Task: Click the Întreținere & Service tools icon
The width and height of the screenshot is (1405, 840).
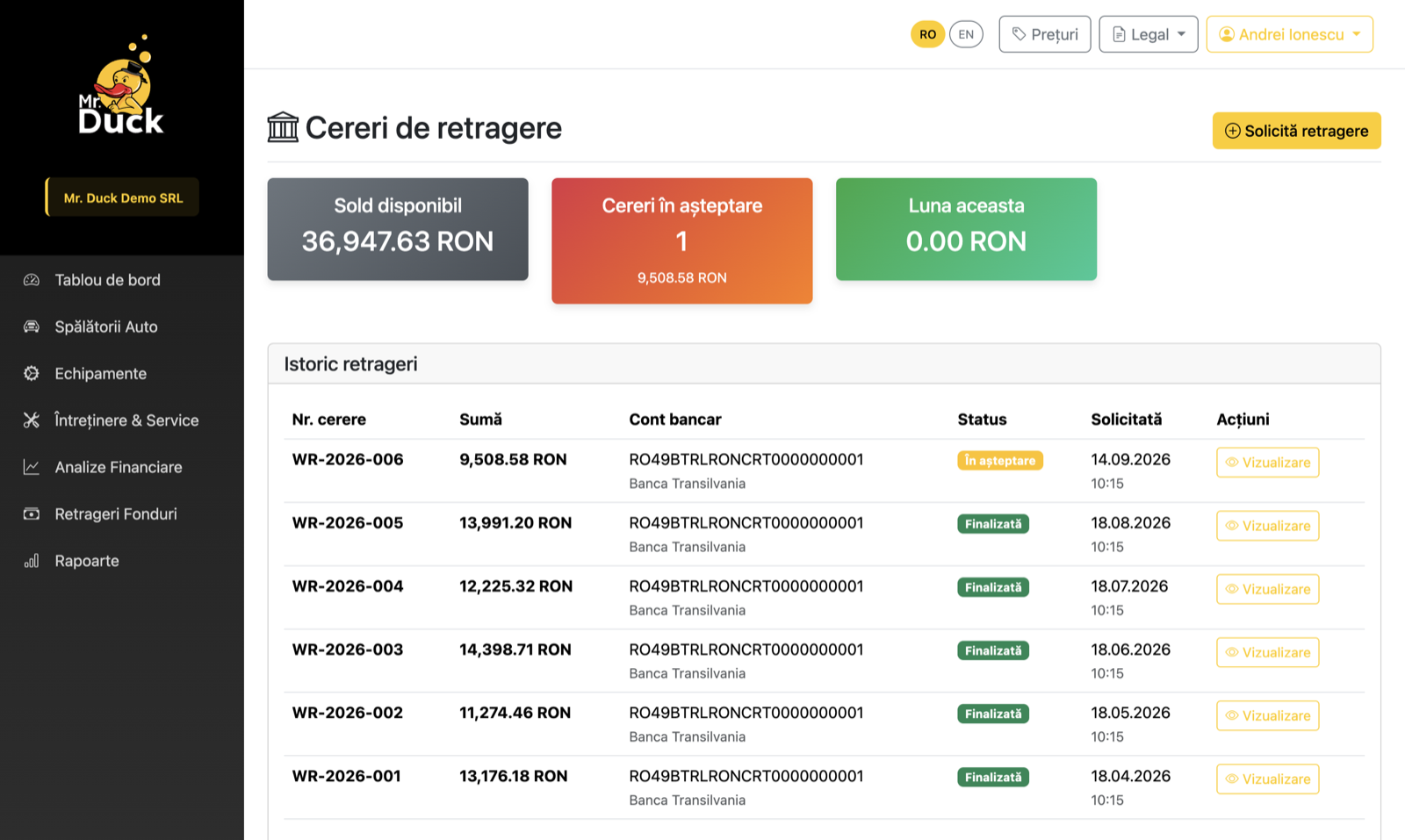Action: tap(32, 420)
